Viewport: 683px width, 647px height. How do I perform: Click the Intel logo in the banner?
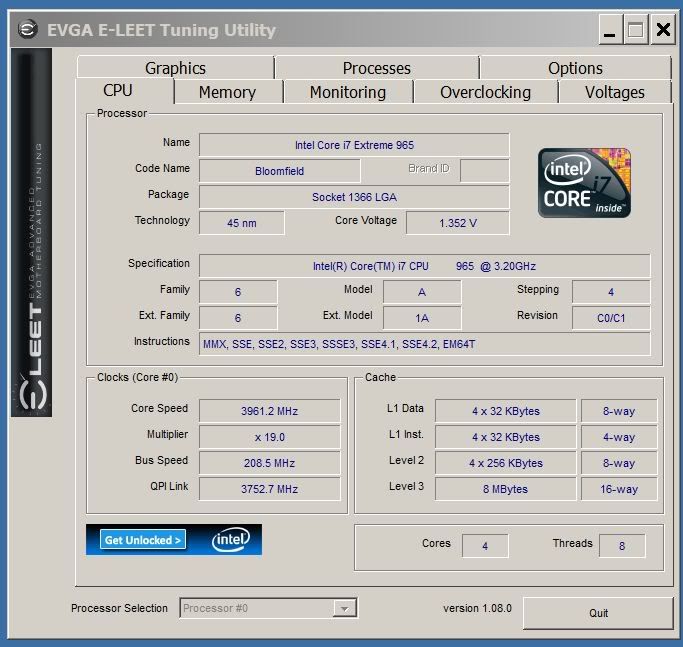230,540
